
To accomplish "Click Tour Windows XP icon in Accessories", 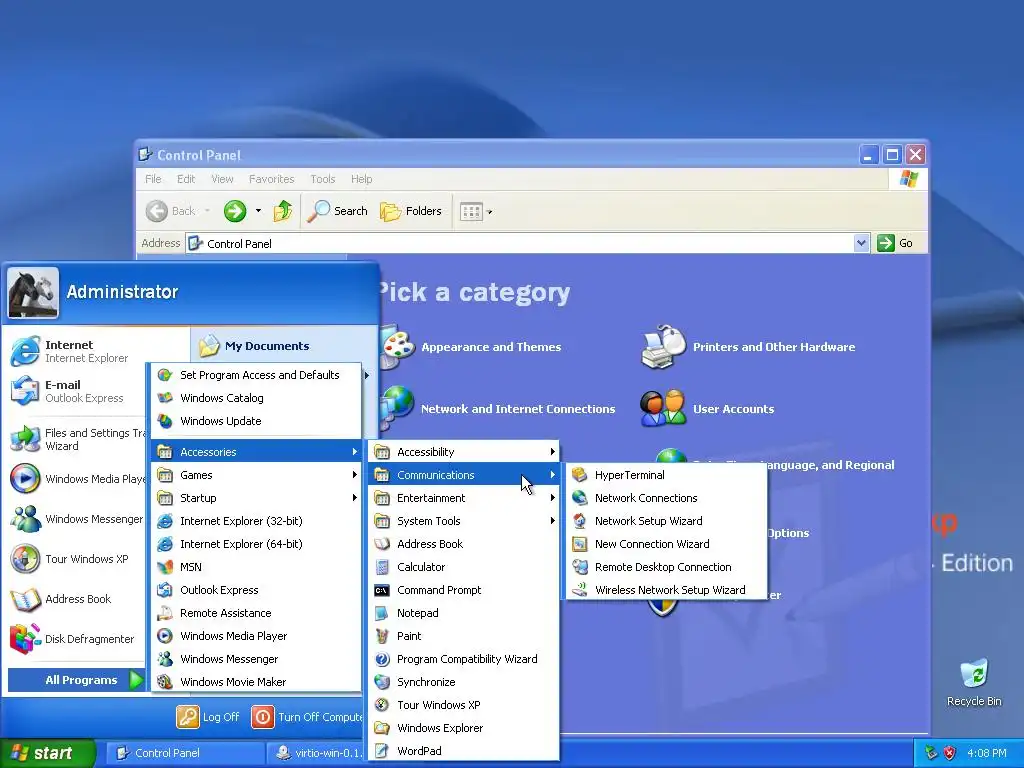I will [x=382, y=705].
